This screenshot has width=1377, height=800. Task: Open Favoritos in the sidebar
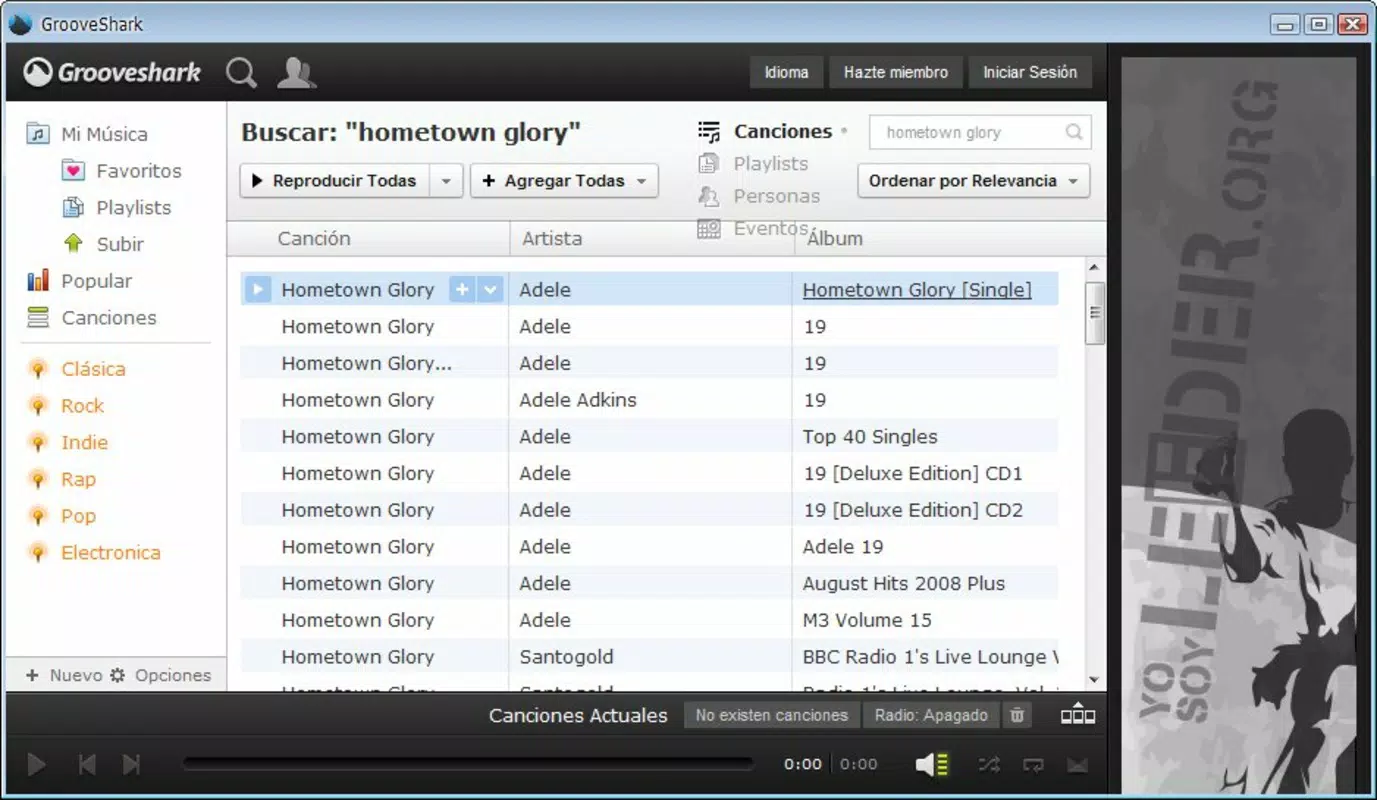coord(122,171)
